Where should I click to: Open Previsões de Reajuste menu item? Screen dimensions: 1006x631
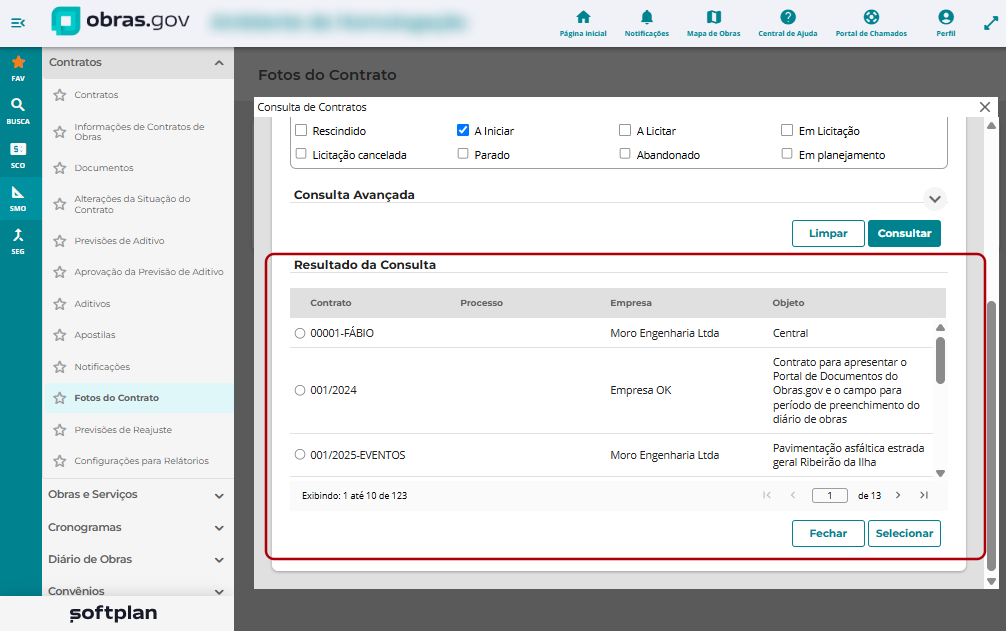point(123,430)
